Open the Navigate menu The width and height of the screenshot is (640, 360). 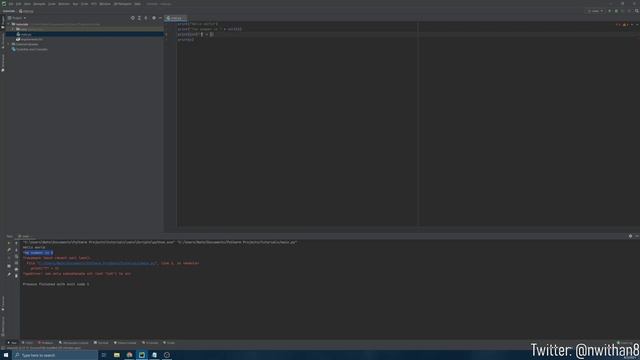[x=40, y=4]
